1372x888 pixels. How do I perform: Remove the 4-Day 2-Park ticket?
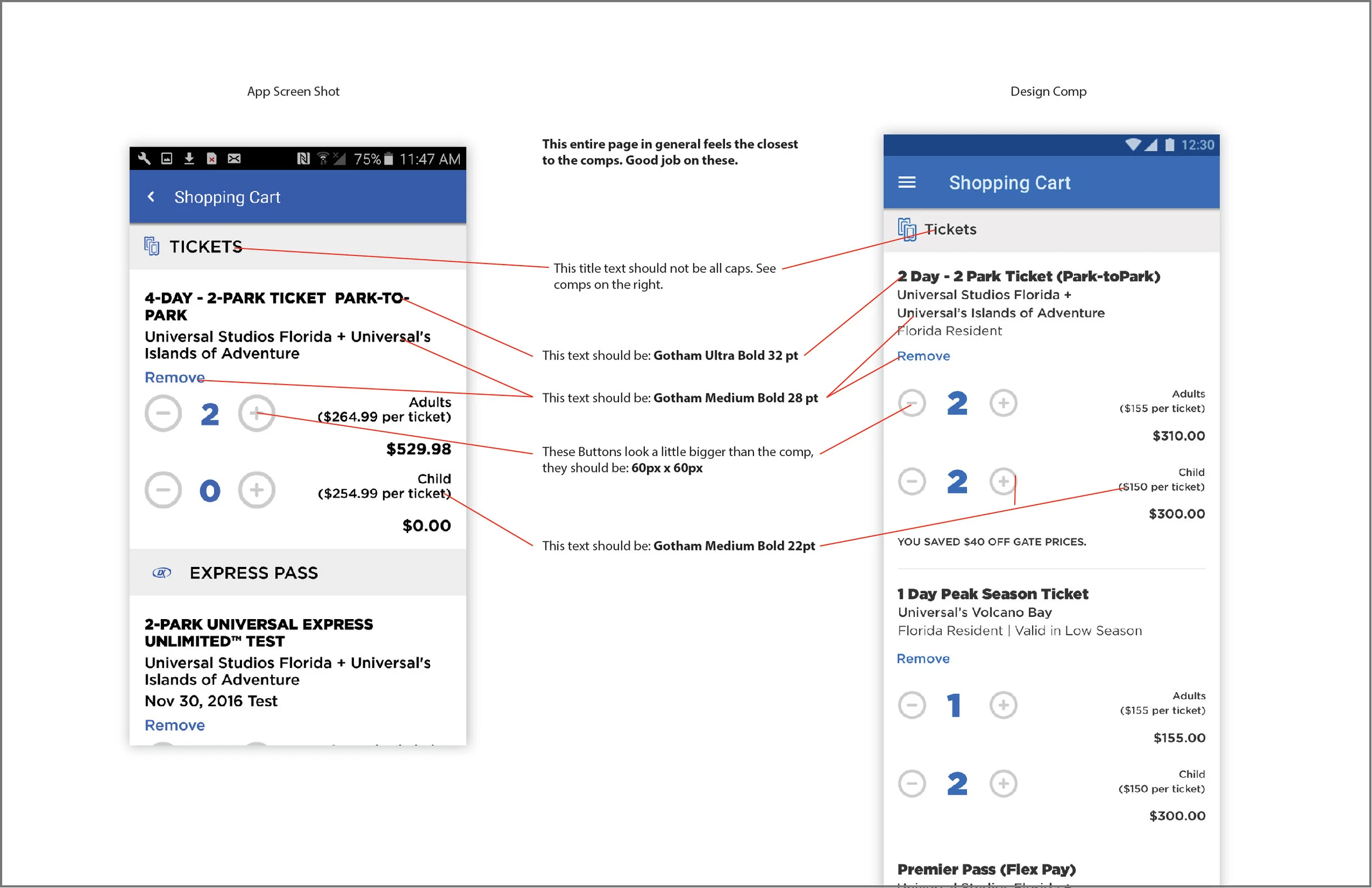[175, 378]
